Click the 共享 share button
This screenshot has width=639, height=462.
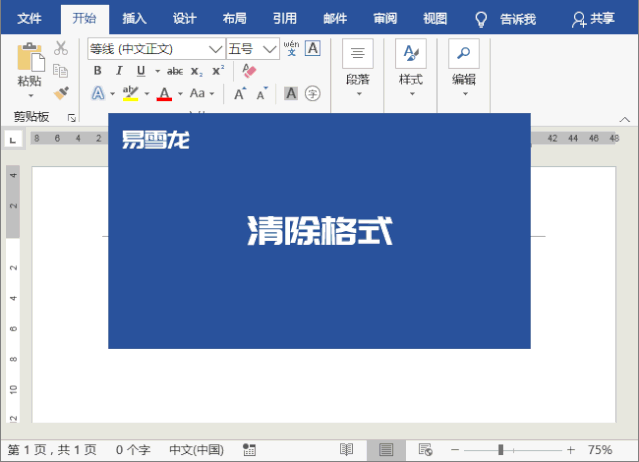(x=593, y=19)
